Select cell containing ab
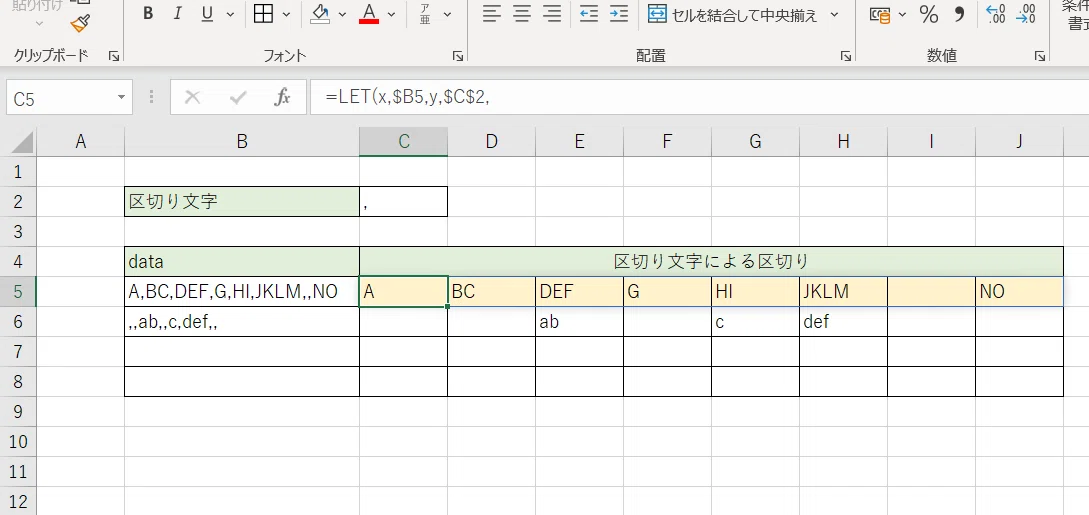The height and width of the screenshot is (515, 1089). [579, 321]
